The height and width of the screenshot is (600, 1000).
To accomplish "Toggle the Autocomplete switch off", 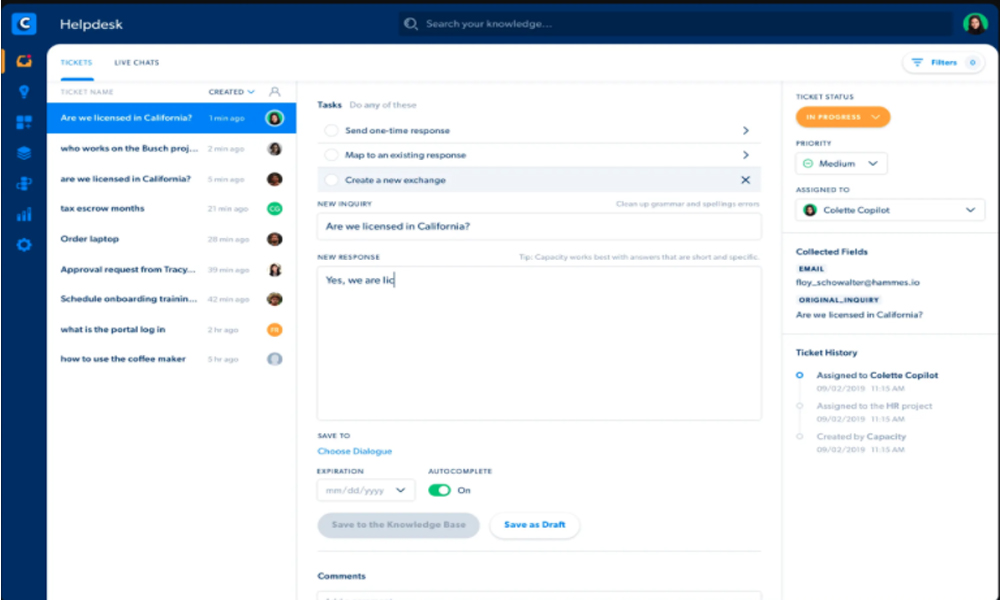I will [x=439, y=490].
